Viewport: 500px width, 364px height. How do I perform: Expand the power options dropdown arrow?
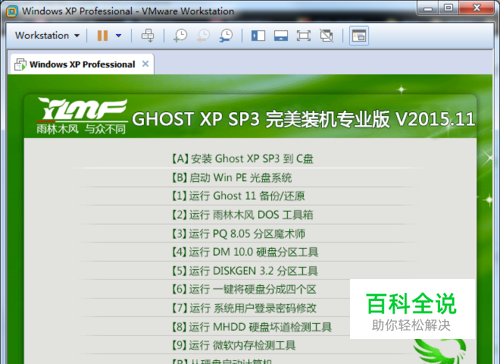point(118,35)
